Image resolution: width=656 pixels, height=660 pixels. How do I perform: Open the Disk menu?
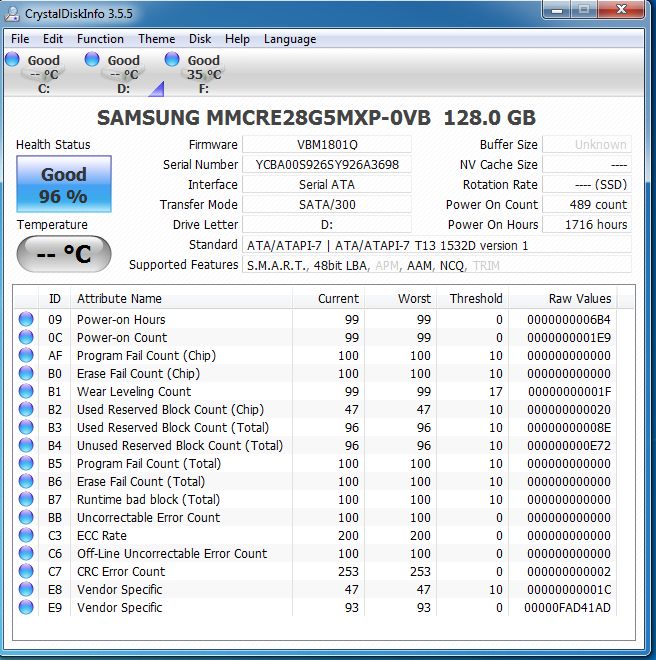point(200,39)
